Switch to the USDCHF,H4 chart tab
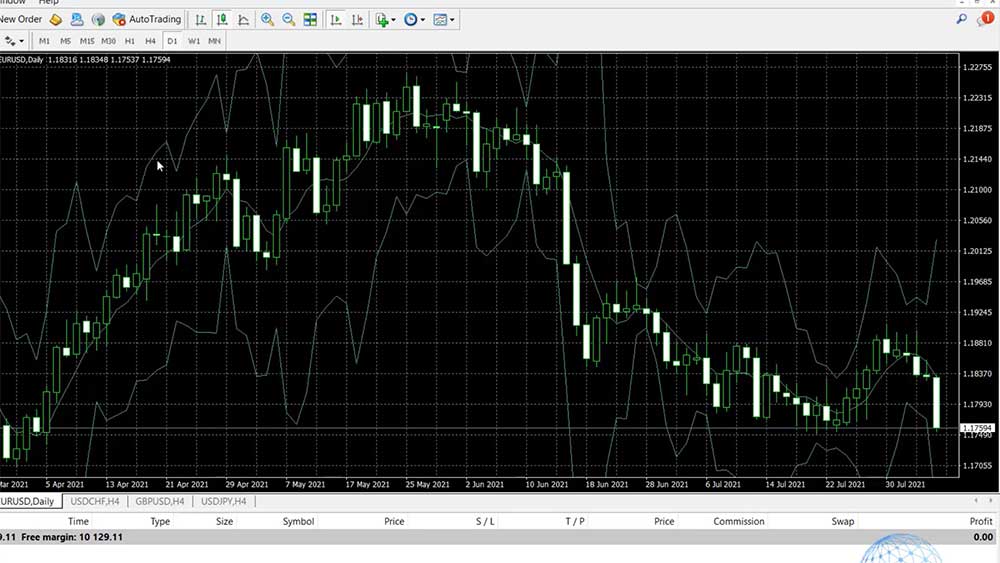The width and height of the screenshot is (1000, 563). (x=95, y=501)
